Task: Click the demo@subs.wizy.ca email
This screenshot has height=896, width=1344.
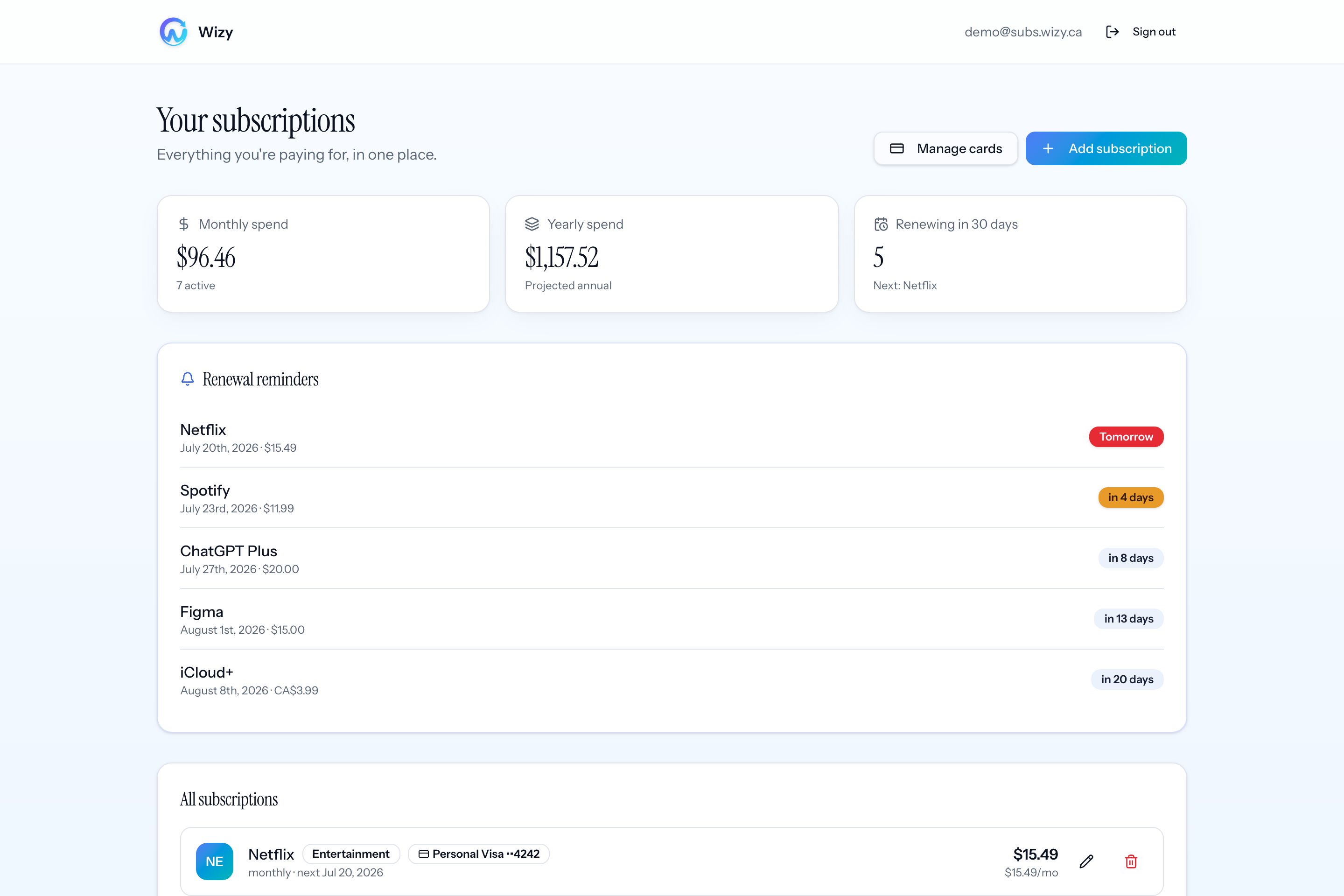Action: pyautogui.click(x=1023, y=32)
